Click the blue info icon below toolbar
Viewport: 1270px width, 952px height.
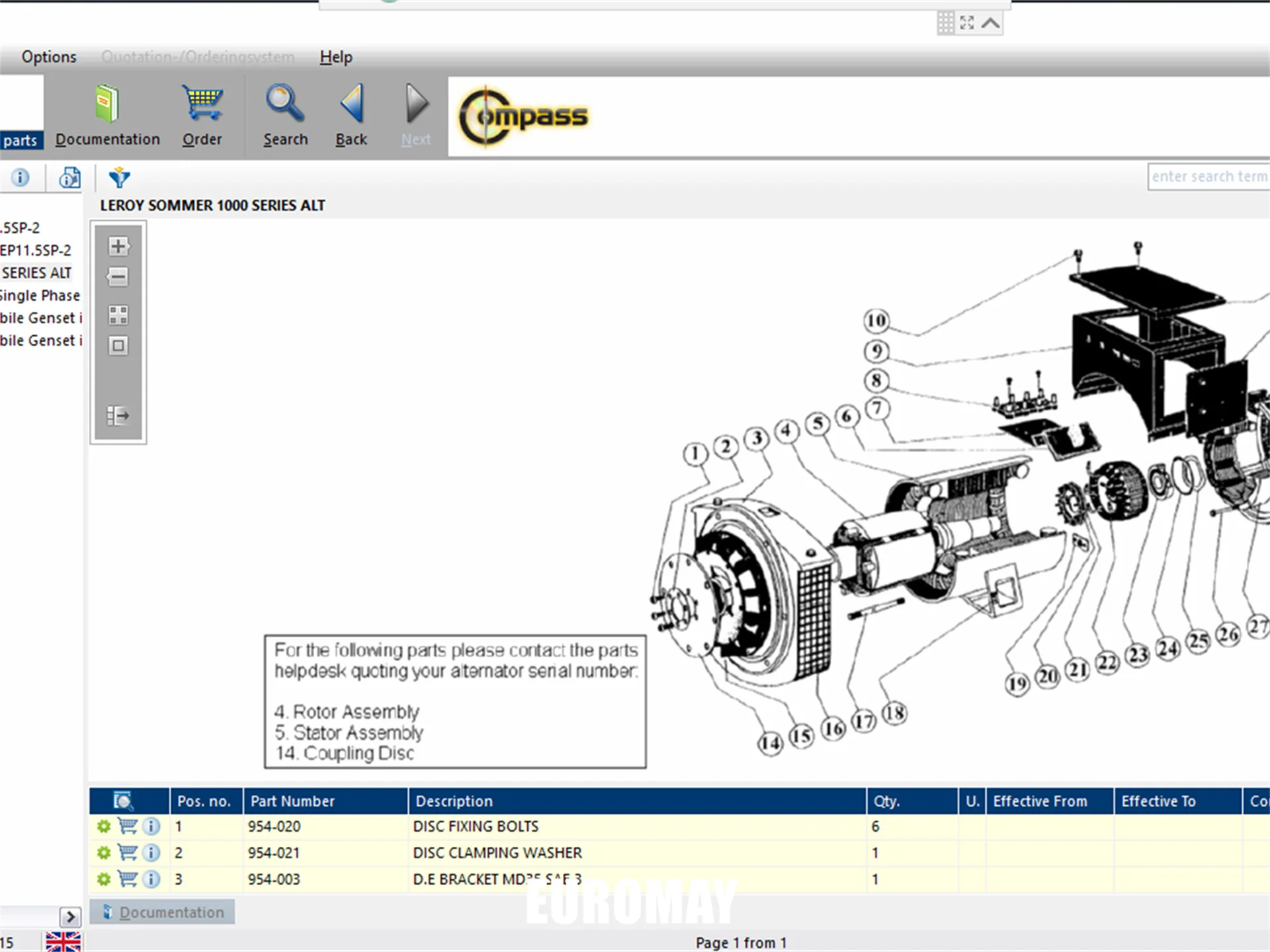(21, 177)
